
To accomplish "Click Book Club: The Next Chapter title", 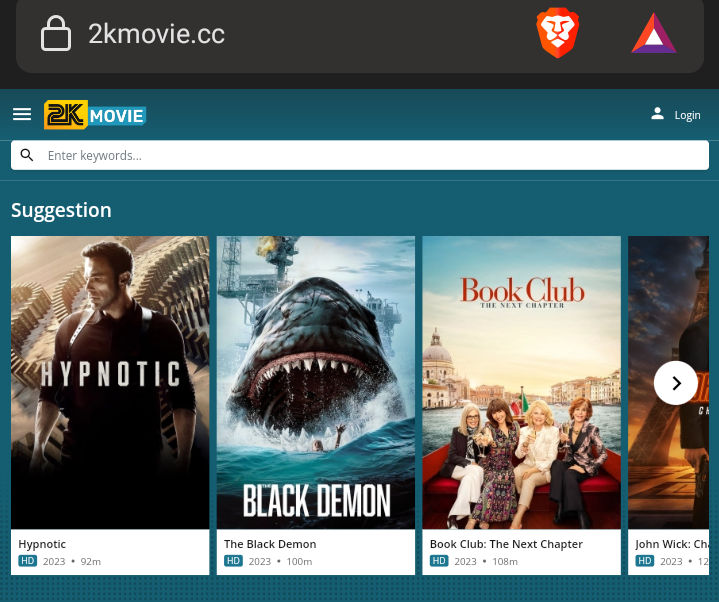I will click(506, 544).
